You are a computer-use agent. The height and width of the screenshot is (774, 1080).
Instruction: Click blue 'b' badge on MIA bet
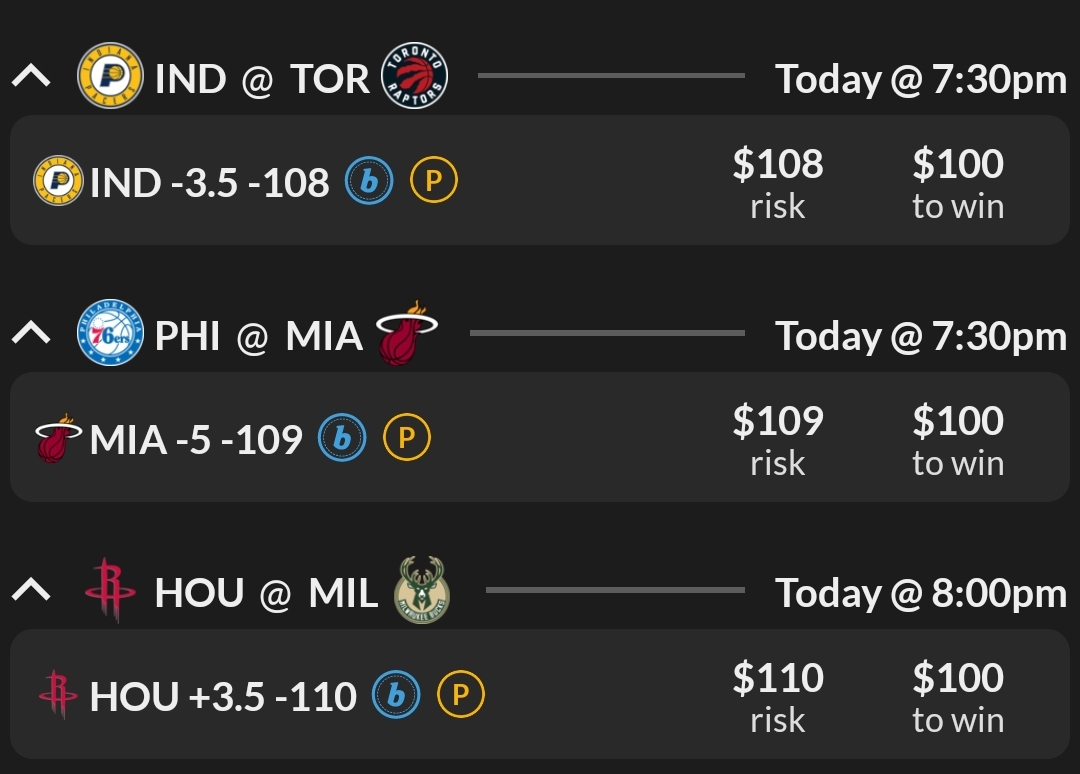click(342, 440)
